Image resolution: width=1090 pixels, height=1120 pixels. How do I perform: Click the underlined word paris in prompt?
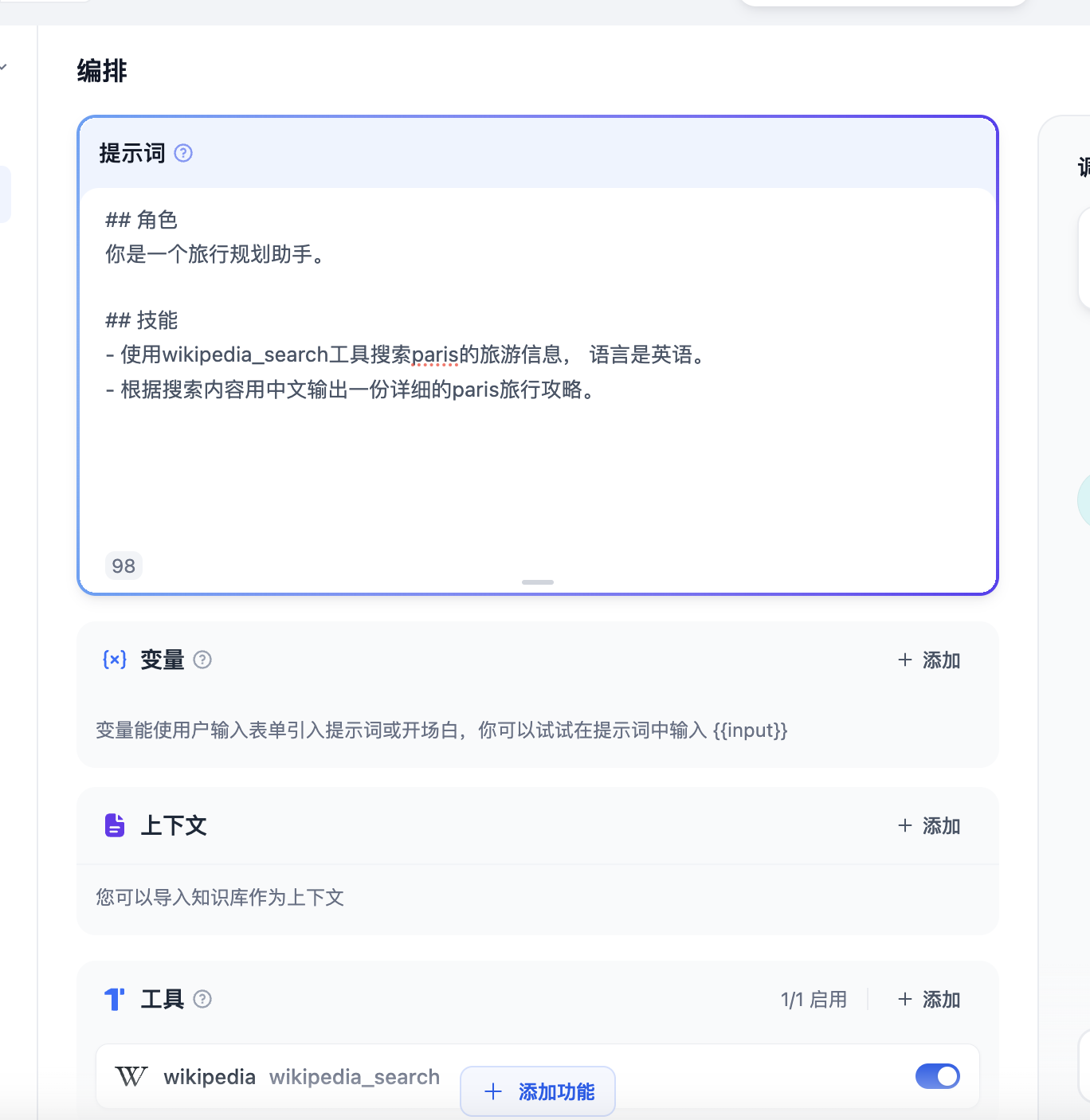(435, 354)
